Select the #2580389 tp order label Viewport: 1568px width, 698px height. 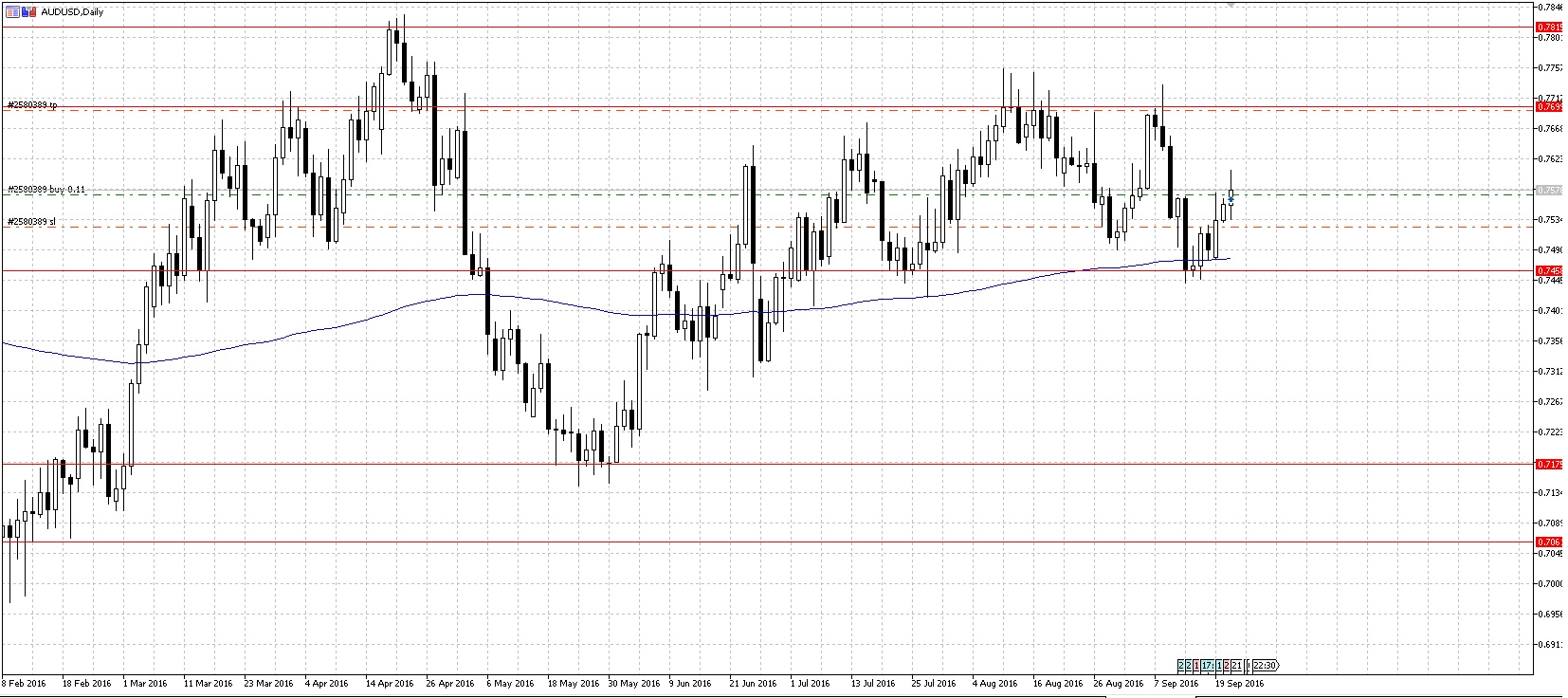32,104
